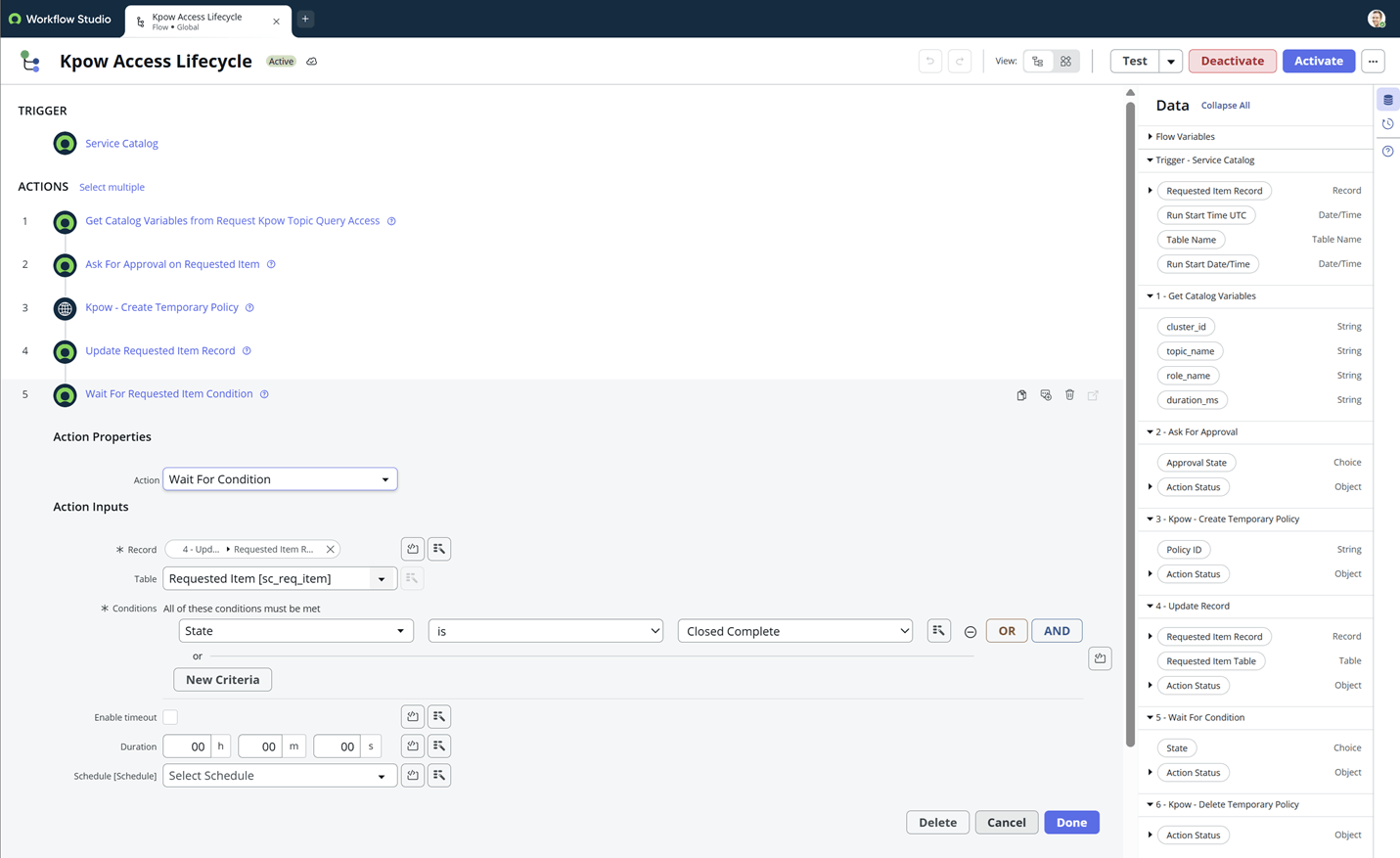This screenshot has width=1400, height=858.
Task: Open the Table dropdown Requested Item
Action: click(x=280, y=578)
